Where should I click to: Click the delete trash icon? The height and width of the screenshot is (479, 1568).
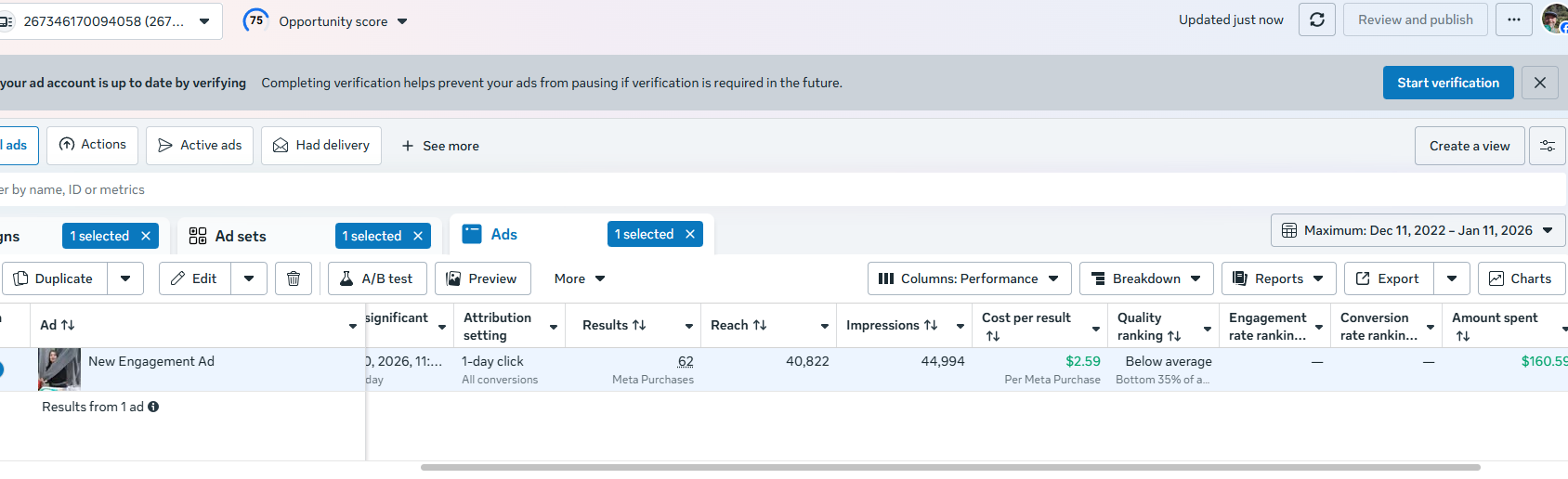pyautogui.click(x=294, y=278)
